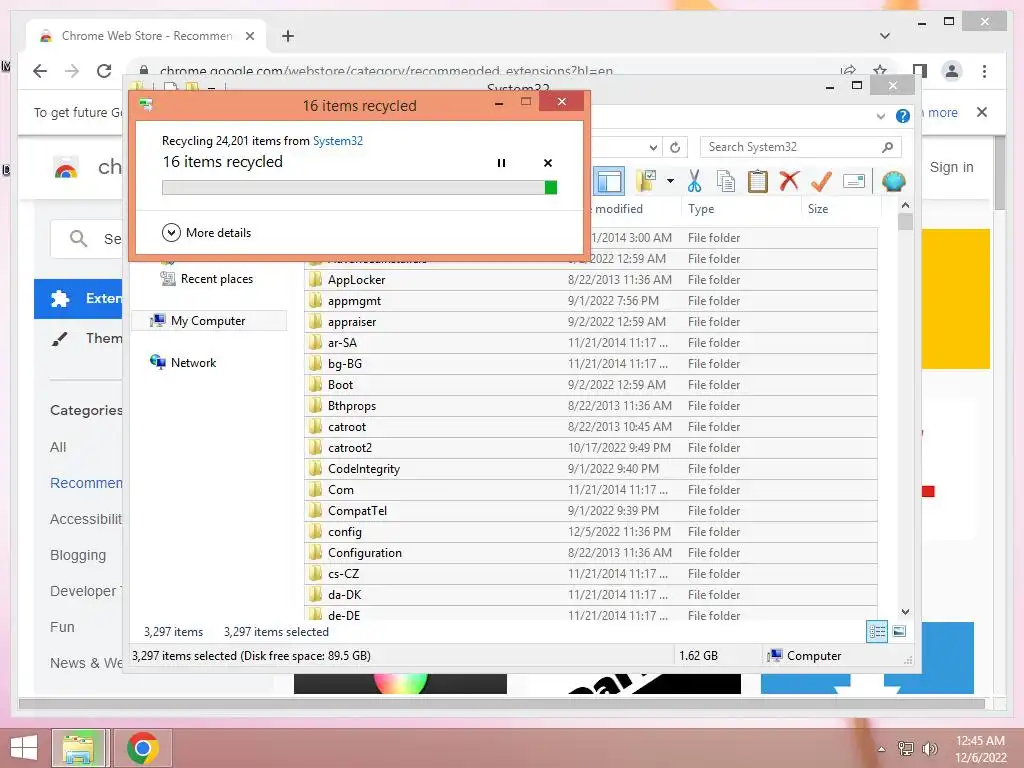The height and width of the screenshot is (768, 1024).
Task: Click the red X Delete icon
Action: 789,181
